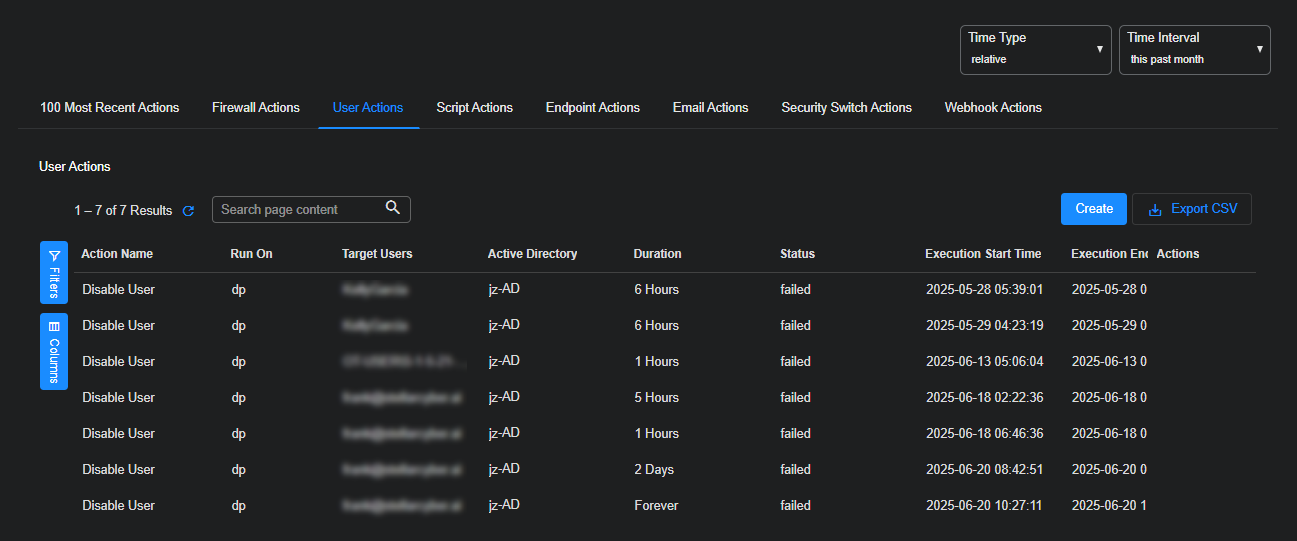Click the refresh results icon
This screenshot has height=541, width=1297.
point(188,211)
